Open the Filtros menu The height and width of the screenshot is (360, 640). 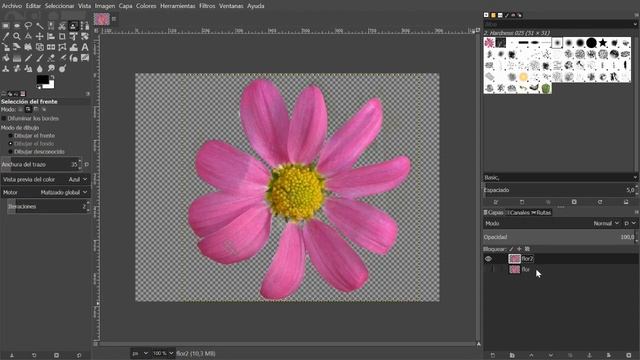pyautogui.click(x=207, y=6)
